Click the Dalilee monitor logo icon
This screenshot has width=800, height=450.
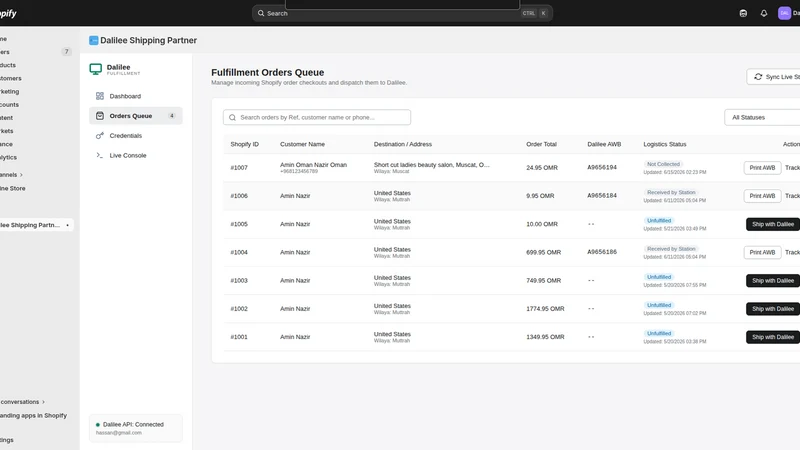(x=95, y=69)
